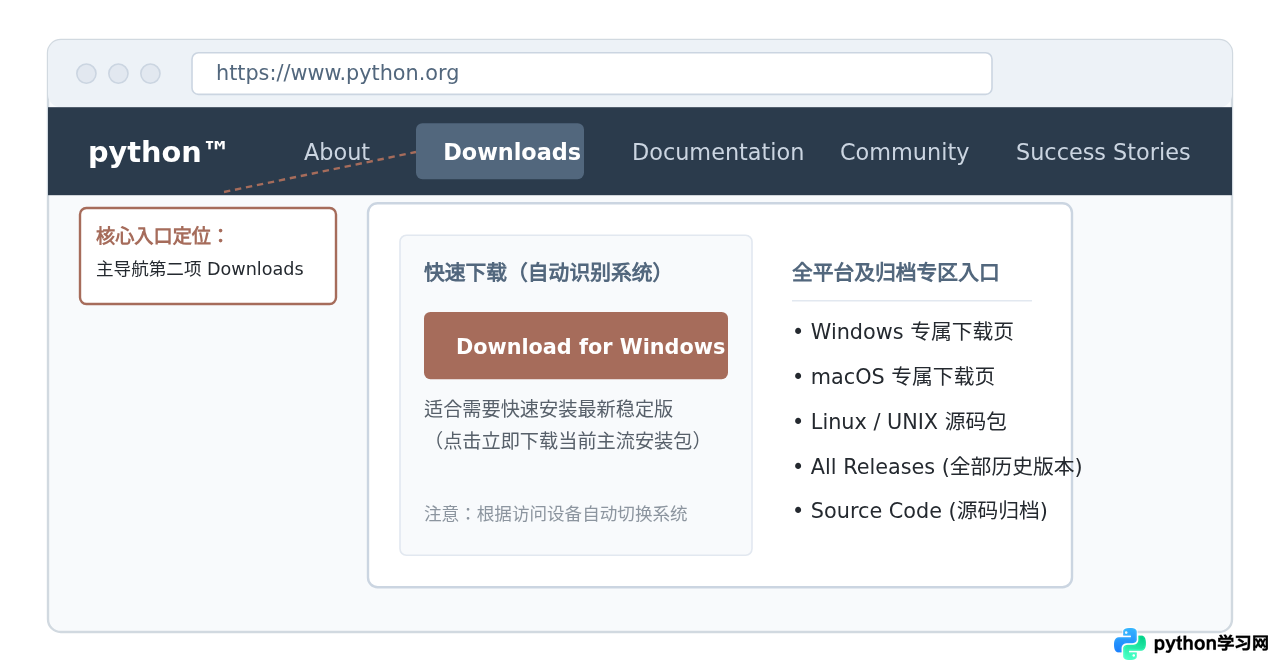Click the 全平台及归档专区入口 heading

[x=896, y=273]
